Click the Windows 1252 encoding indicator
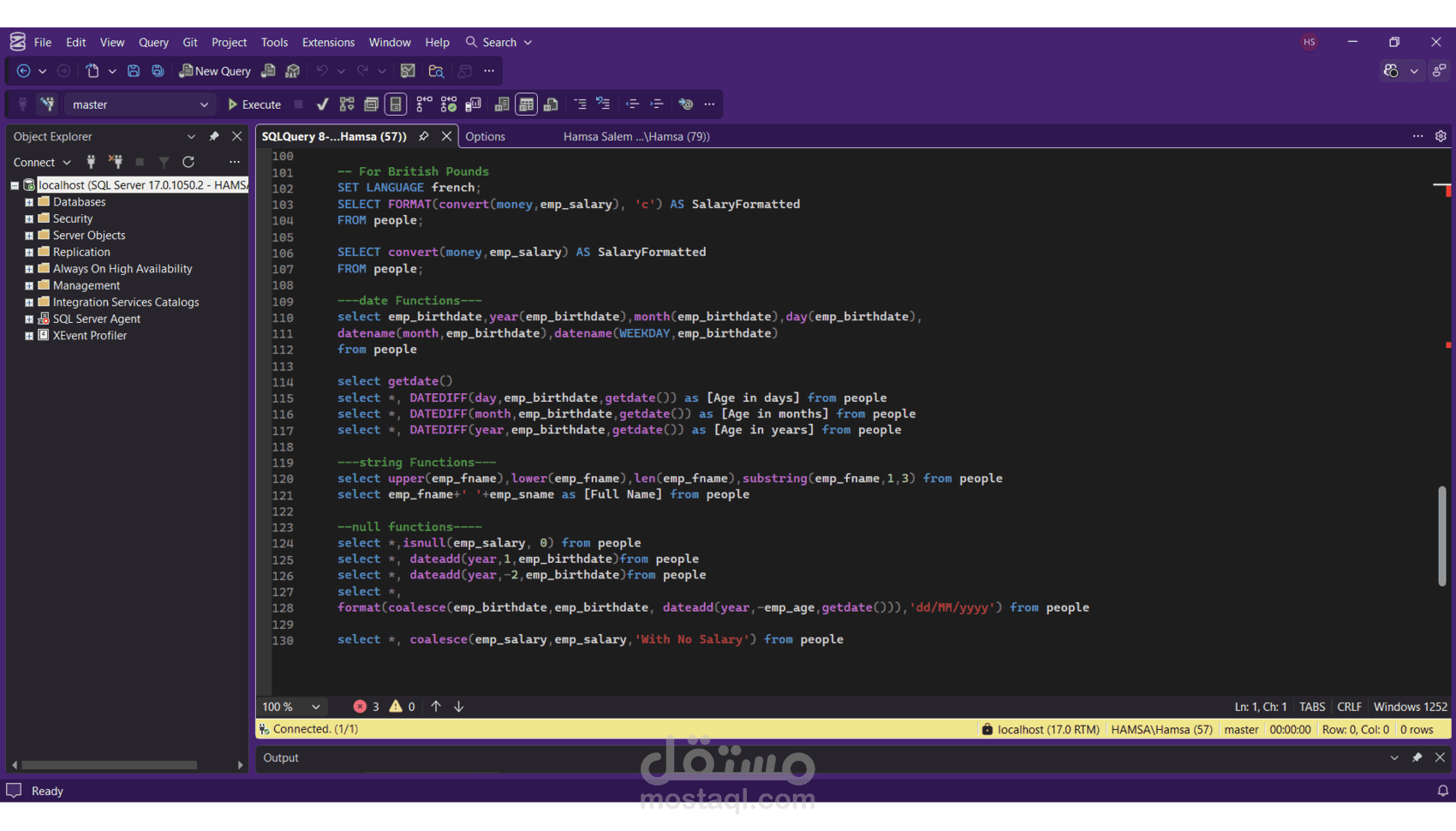Screen dimensions: 1456x831 coord(1410,707)
